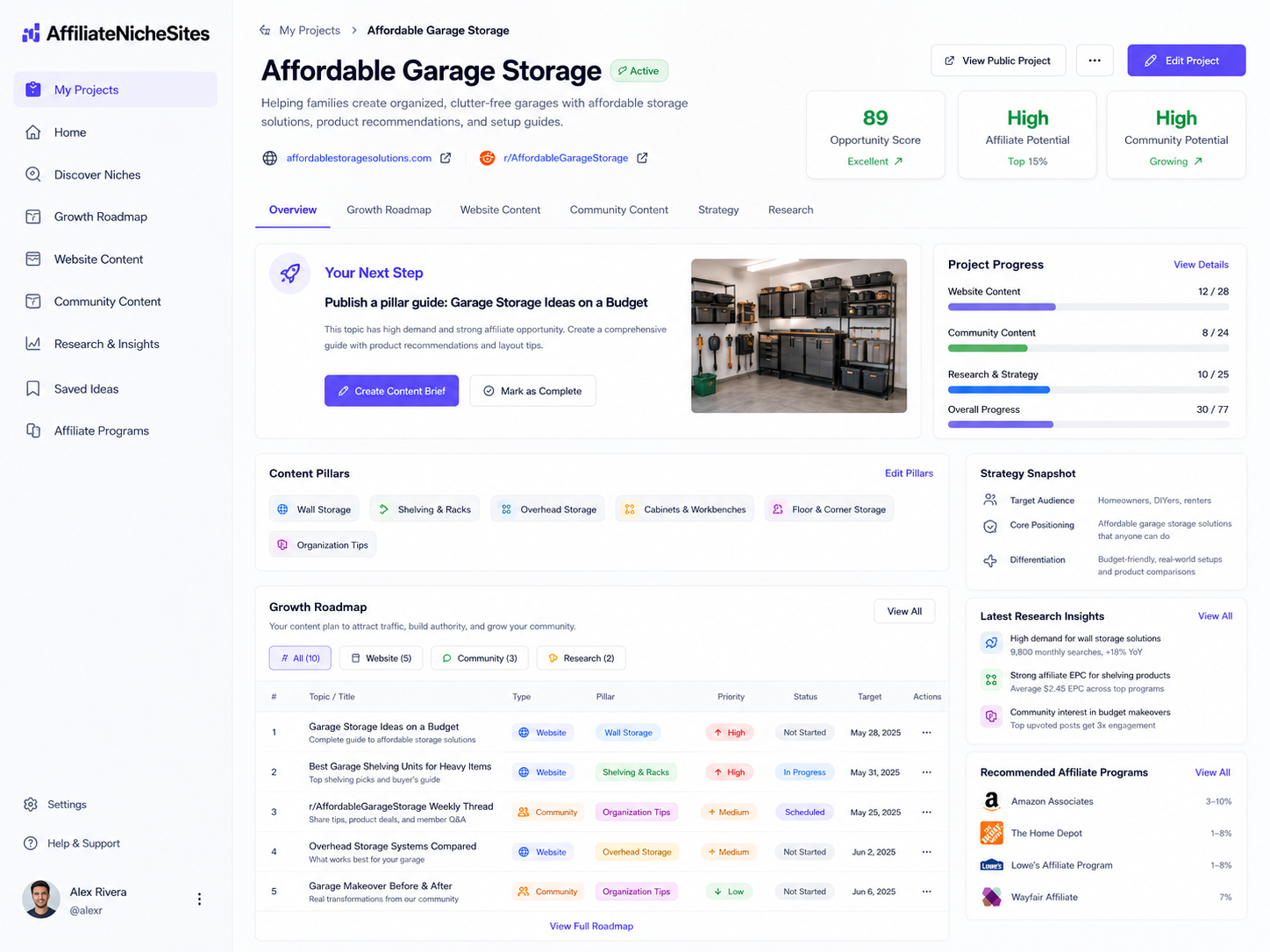The width and height of the screenshot is (1270, 952).
Task: Select the Organization Tips pillar chip
Action: tap(323, 544)
